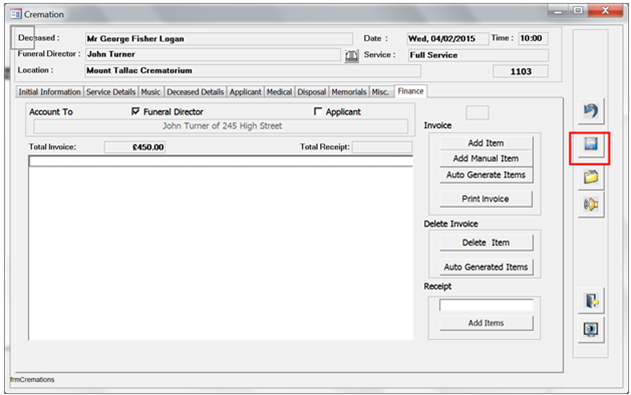Switch to the Initial Information tab
The width and height of the screenshot is (631, 395).
click(x=49, y=92)
